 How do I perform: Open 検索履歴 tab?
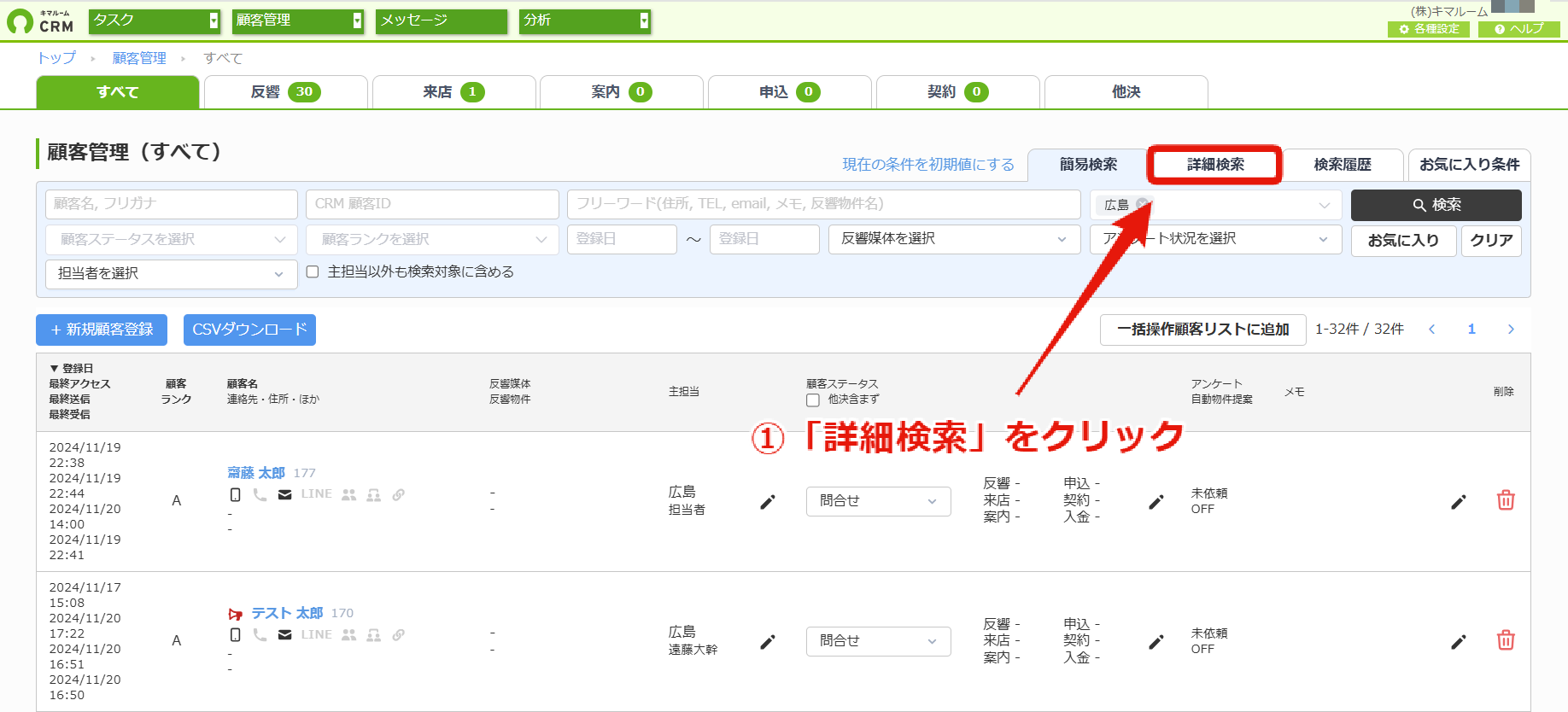1343,165
